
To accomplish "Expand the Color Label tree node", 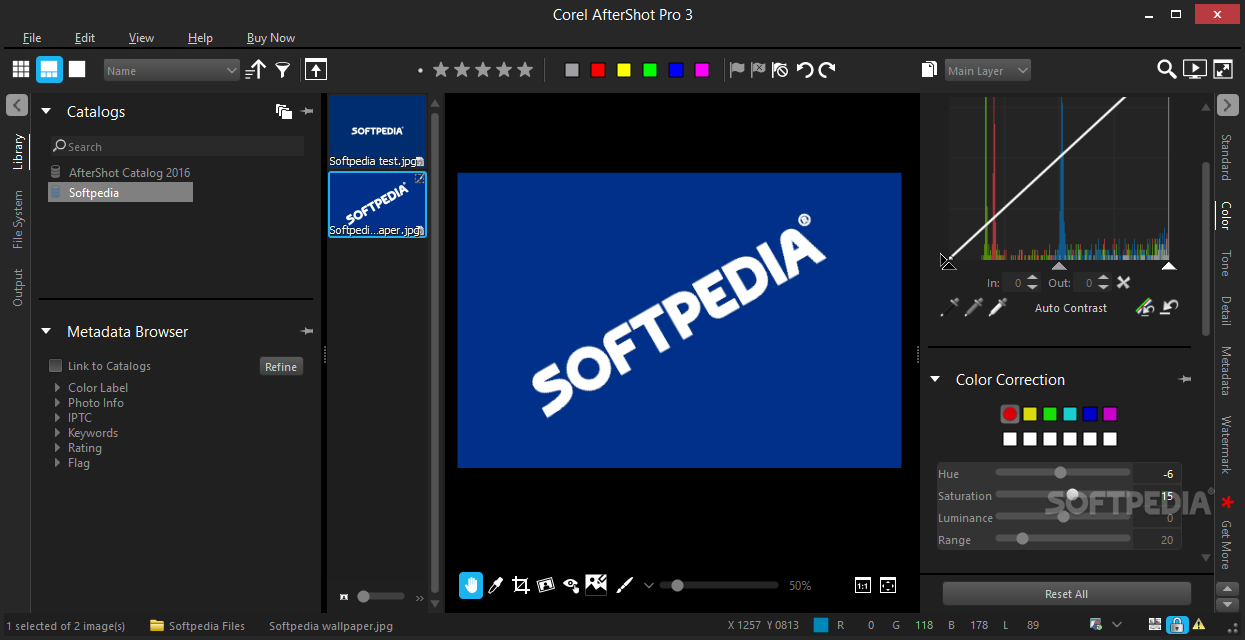I will coord(58,388).
